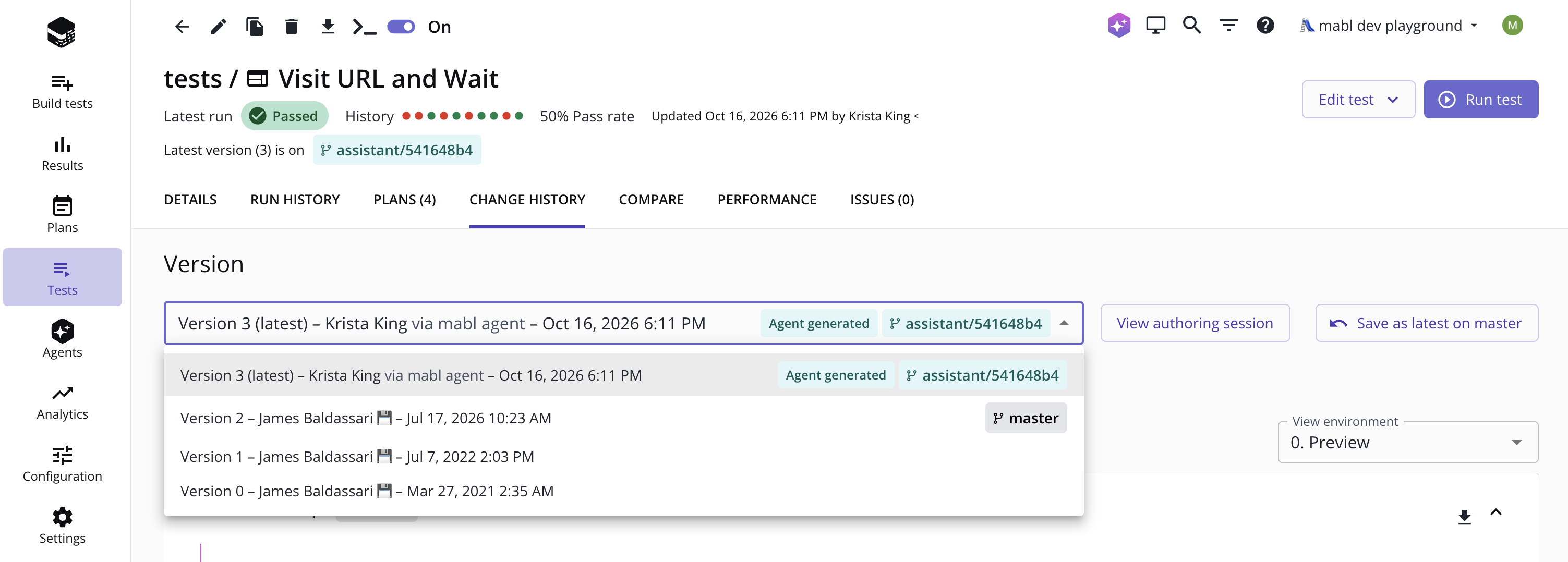
Task: Select Version 0 – Mar 27, 2021 option
Action: pos(623,491)
